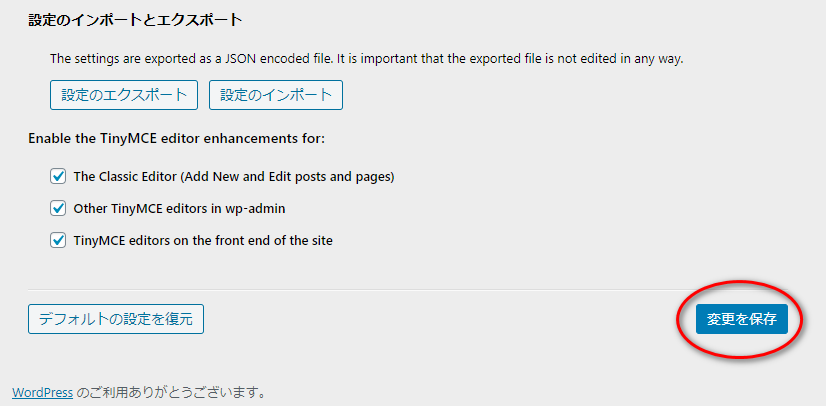The image size is (826, 406).
Task: Save changes with the 変更を保存 button
Action: pos(741,319)
